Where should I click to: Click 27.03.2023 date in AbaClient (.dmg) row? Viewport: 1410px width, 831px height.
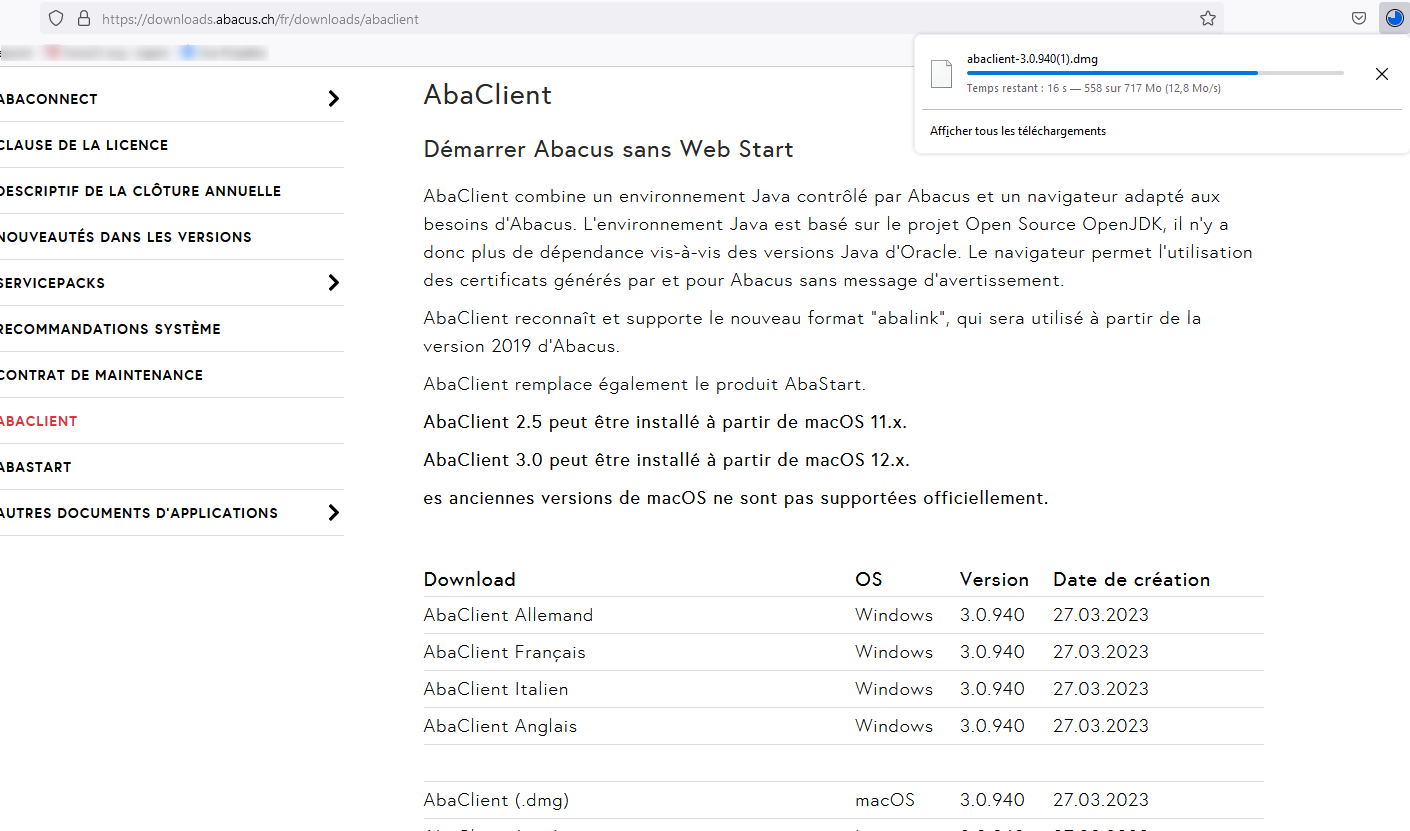[x=1101, y=800]
